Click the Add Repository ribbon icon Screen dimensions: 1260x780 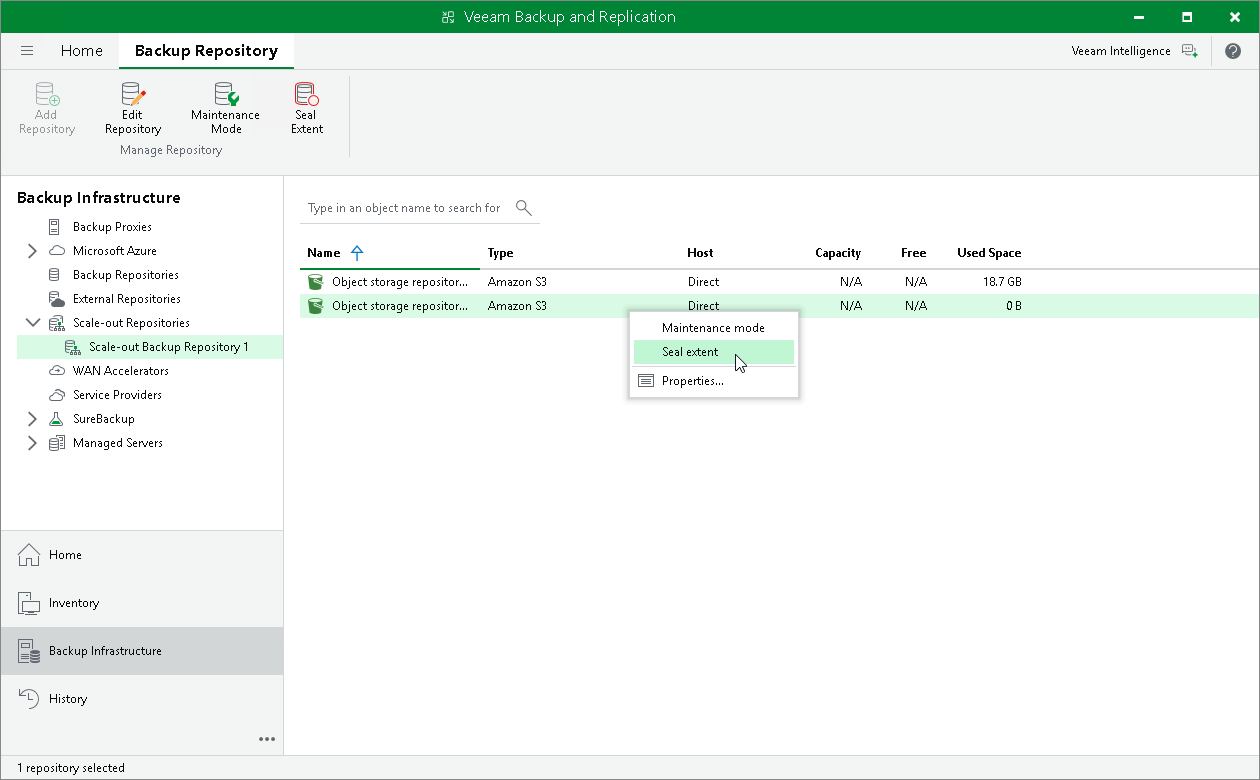click(x=47, y=94)
